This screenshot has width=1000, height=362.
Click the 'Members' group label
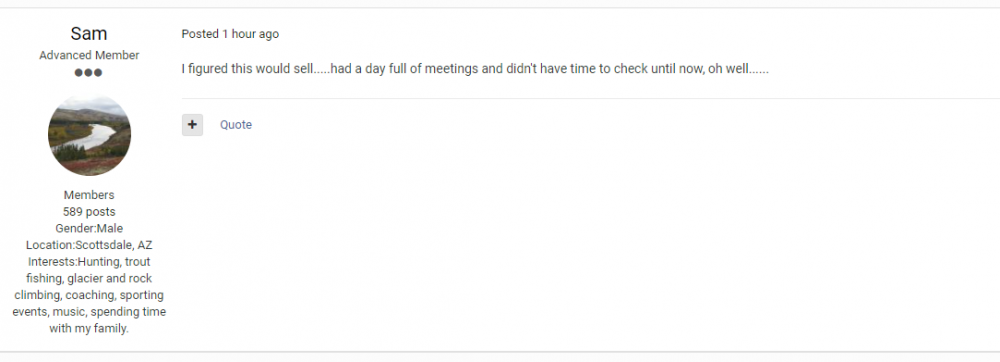coord(89,195)
